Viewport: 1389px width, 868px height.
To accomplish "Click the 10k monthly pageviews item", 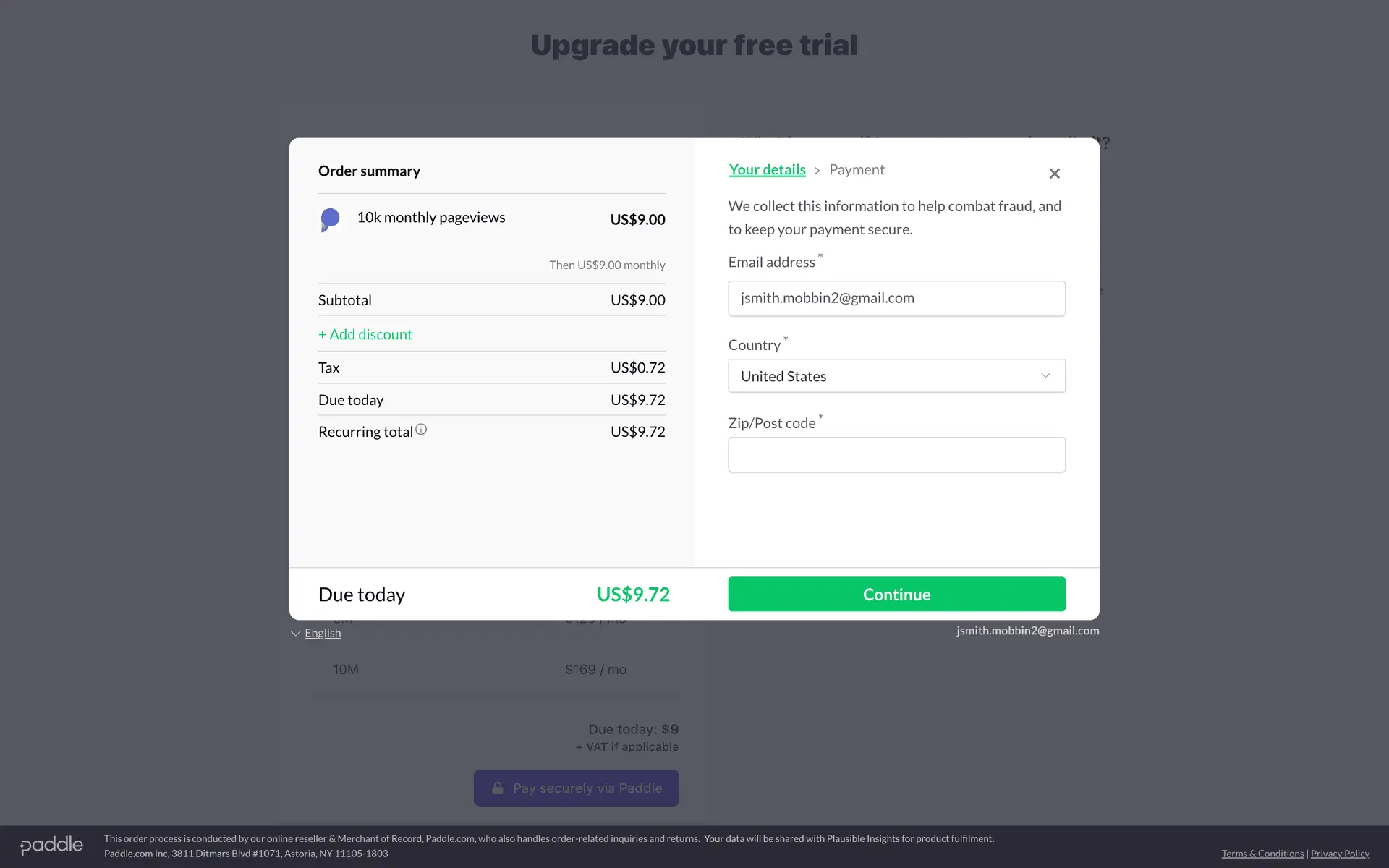I will coord(431,218).
